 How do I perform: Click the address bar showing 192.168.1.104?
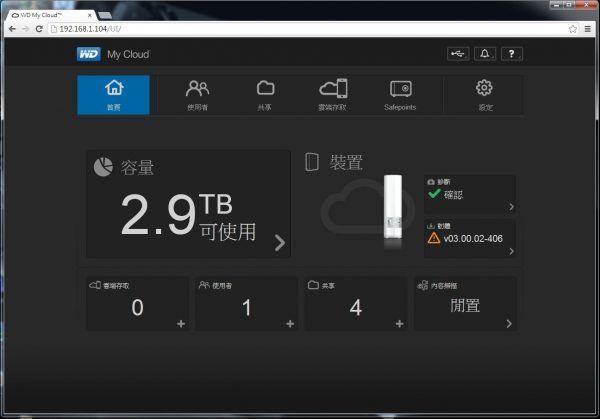[308, 29]
